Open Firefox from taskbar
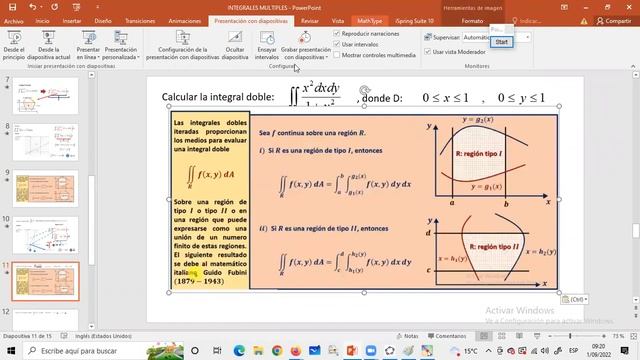 click(x=296, y=351)
